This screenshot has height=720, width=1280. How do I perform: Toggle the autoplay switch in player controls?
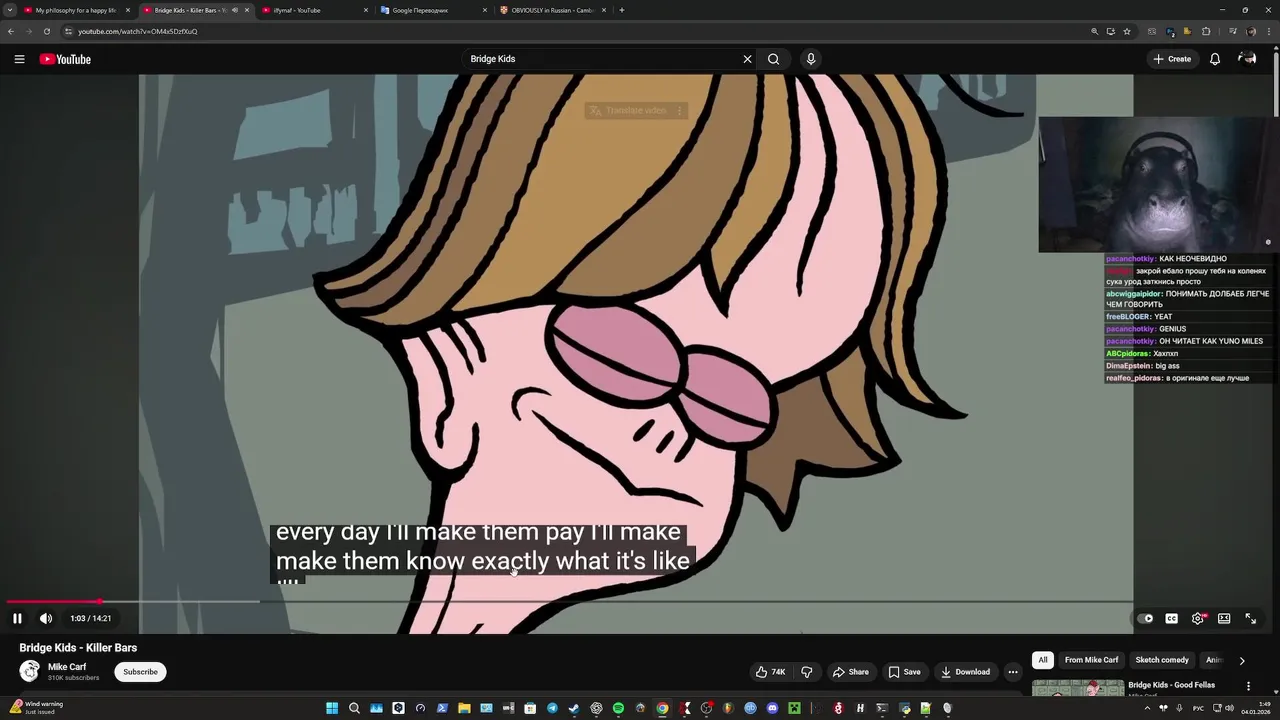tap(1146, 618)
